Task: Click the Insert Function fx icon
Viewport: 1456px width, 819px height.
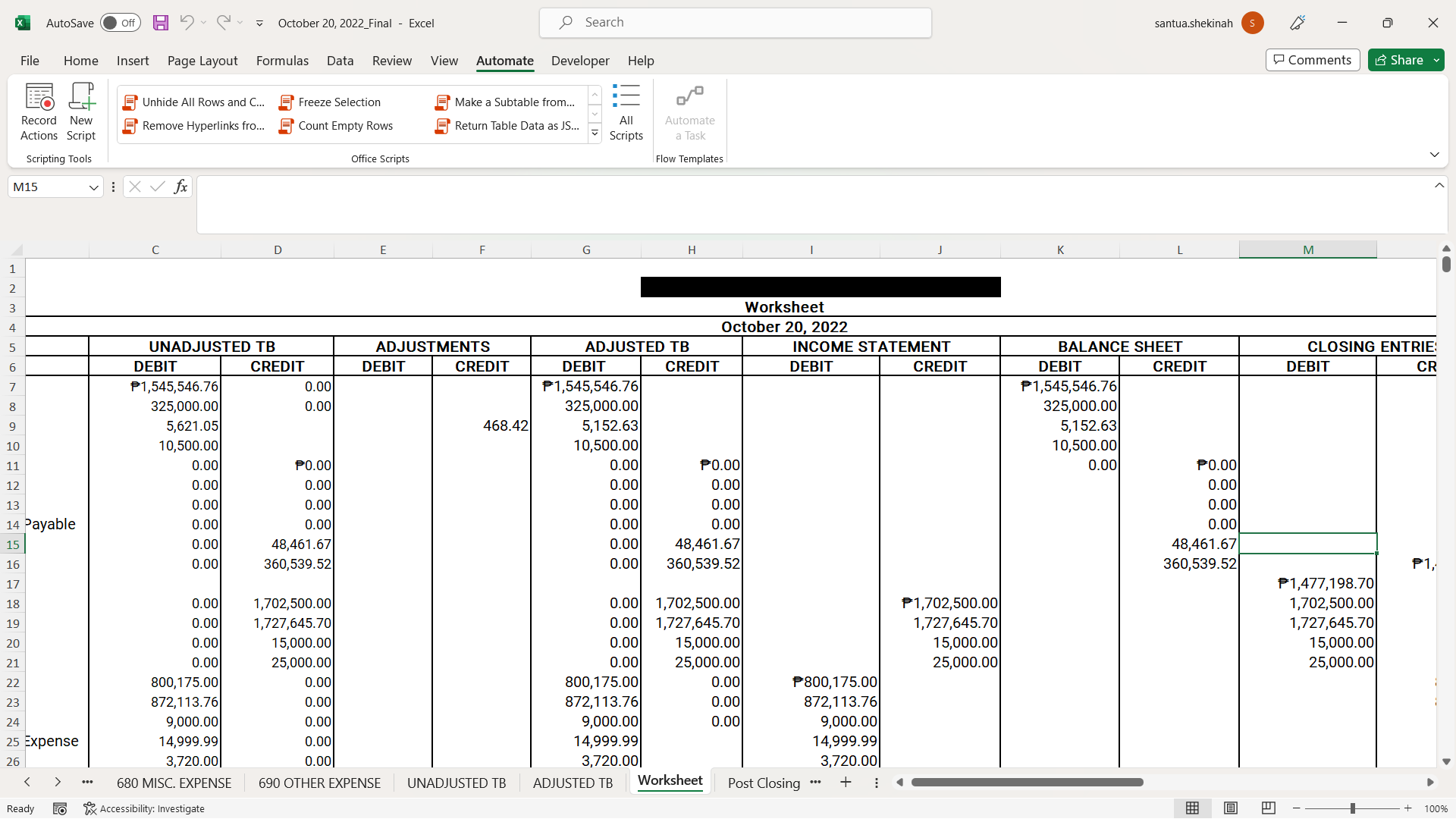Action: pyautogui.click(x=180, y=187)
